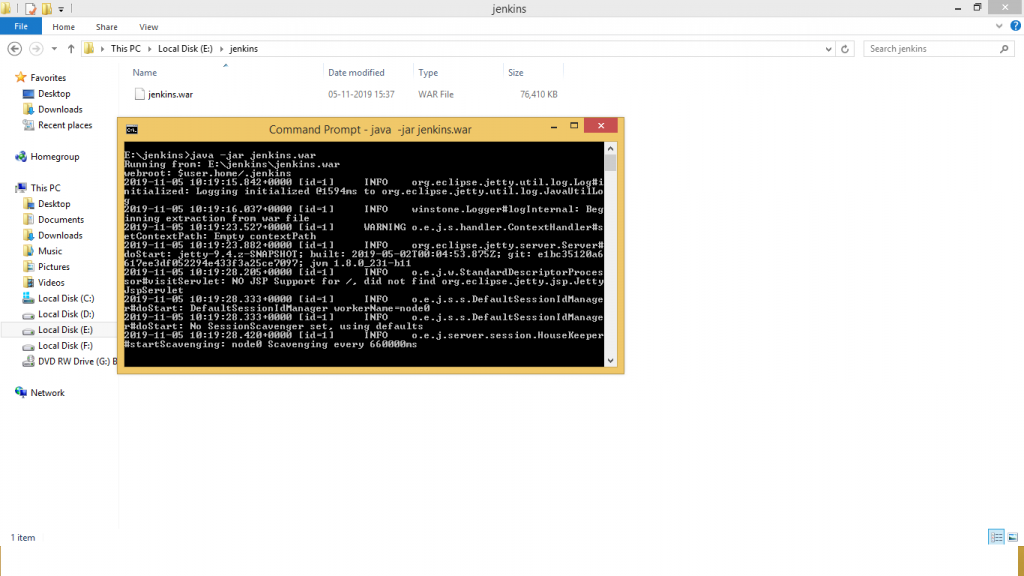Open Help via the blue question mark icon
Viewport: 1024px width, 576px height.
[x=1017, y=26]
